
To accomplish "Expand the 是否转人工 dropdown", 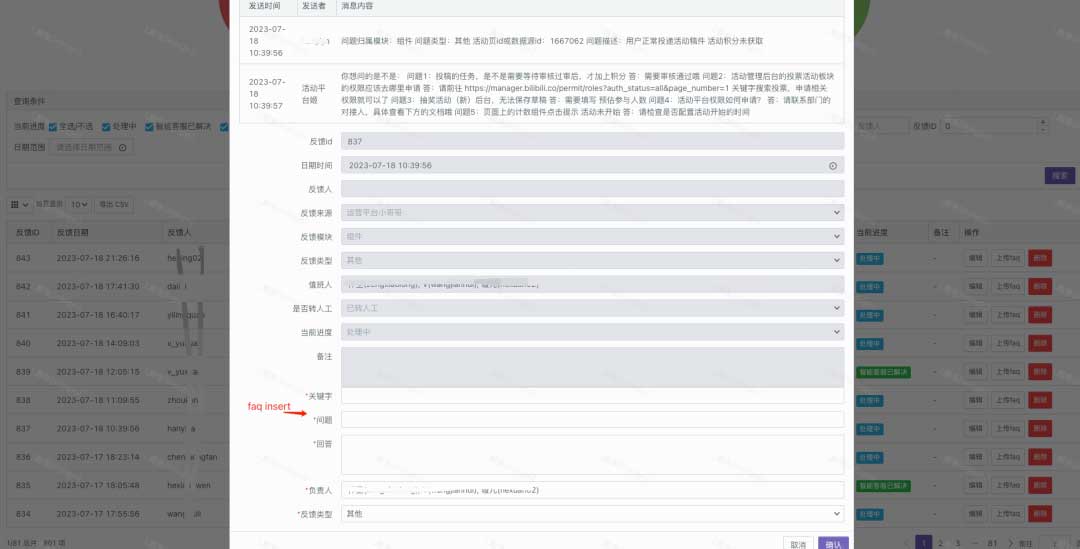I will 592,308.
